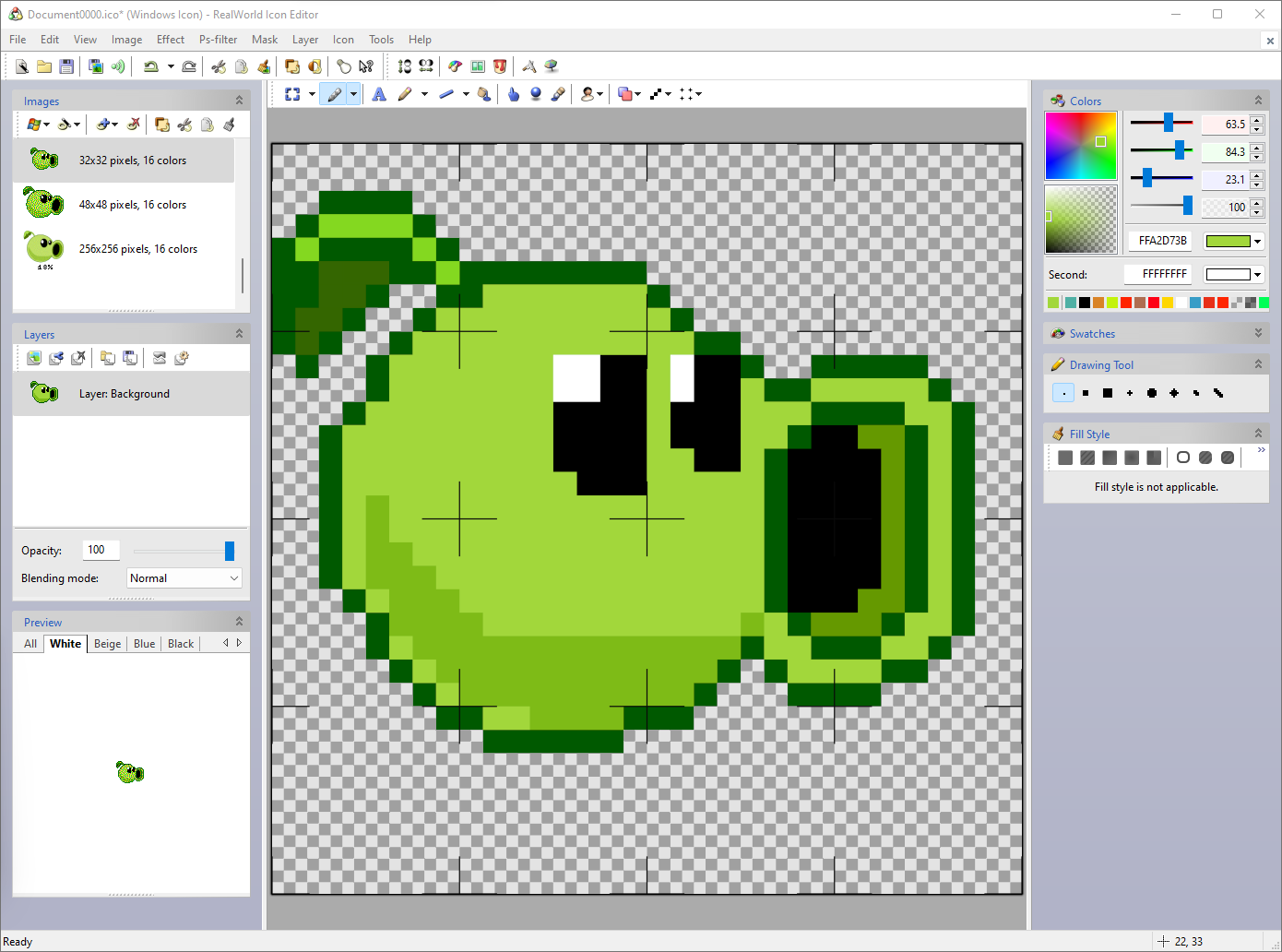Click the red shield toolbar icon

[500, 66]
